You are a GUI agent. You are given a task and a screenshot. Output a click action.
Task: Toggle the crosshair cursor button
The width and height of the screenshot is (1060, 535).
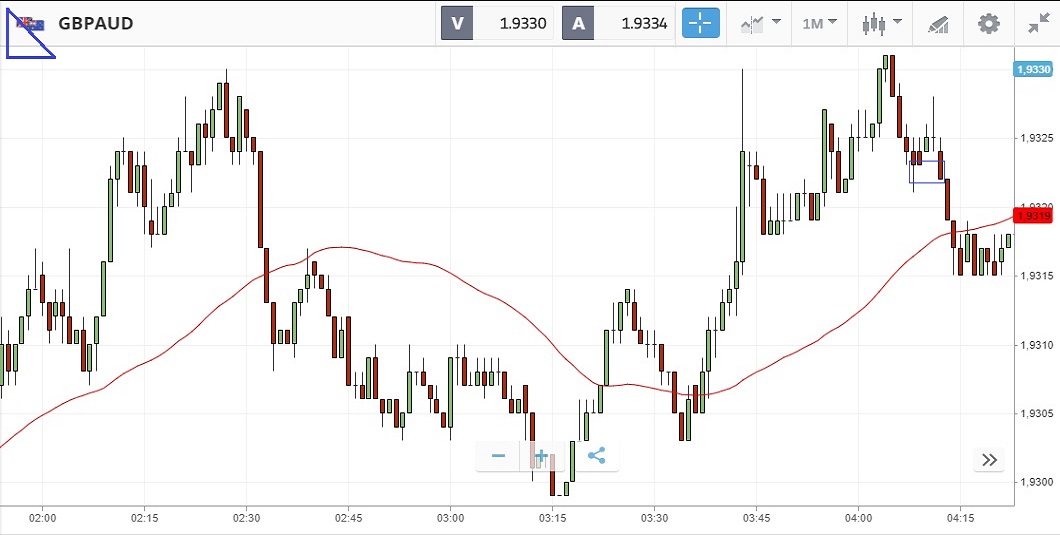pyautogui.click(x=701, y=23)
